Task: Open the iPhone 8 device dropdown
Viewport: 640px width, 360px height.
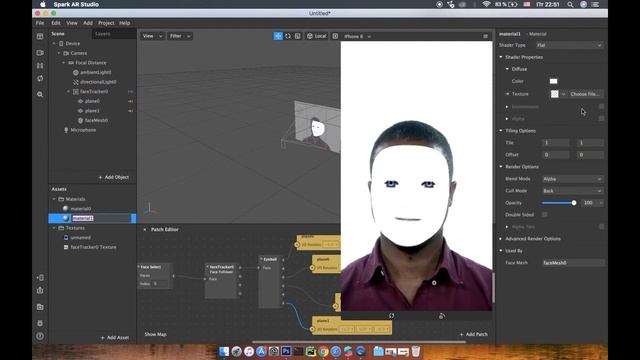Action: (357, 36)
